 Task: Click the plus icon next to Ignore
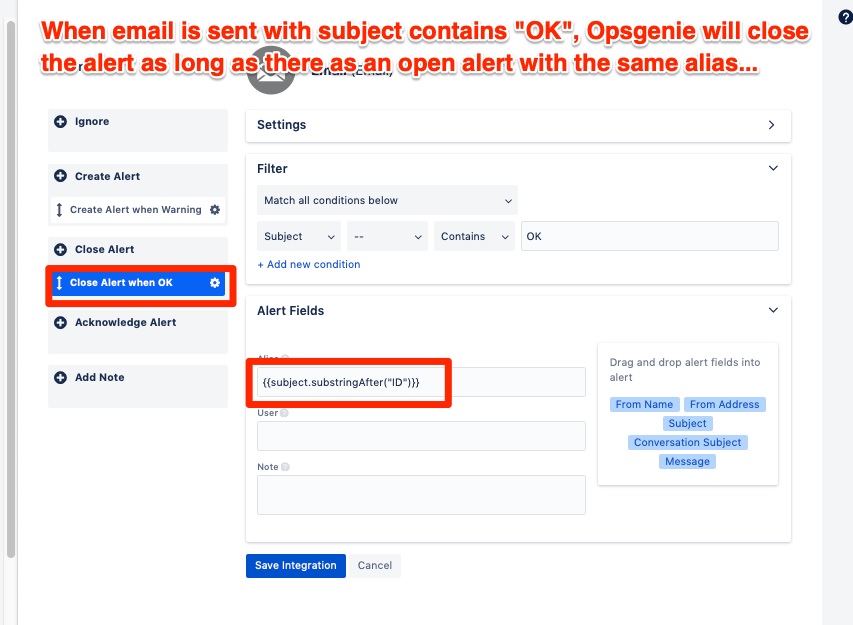click(x=61, y=121)
